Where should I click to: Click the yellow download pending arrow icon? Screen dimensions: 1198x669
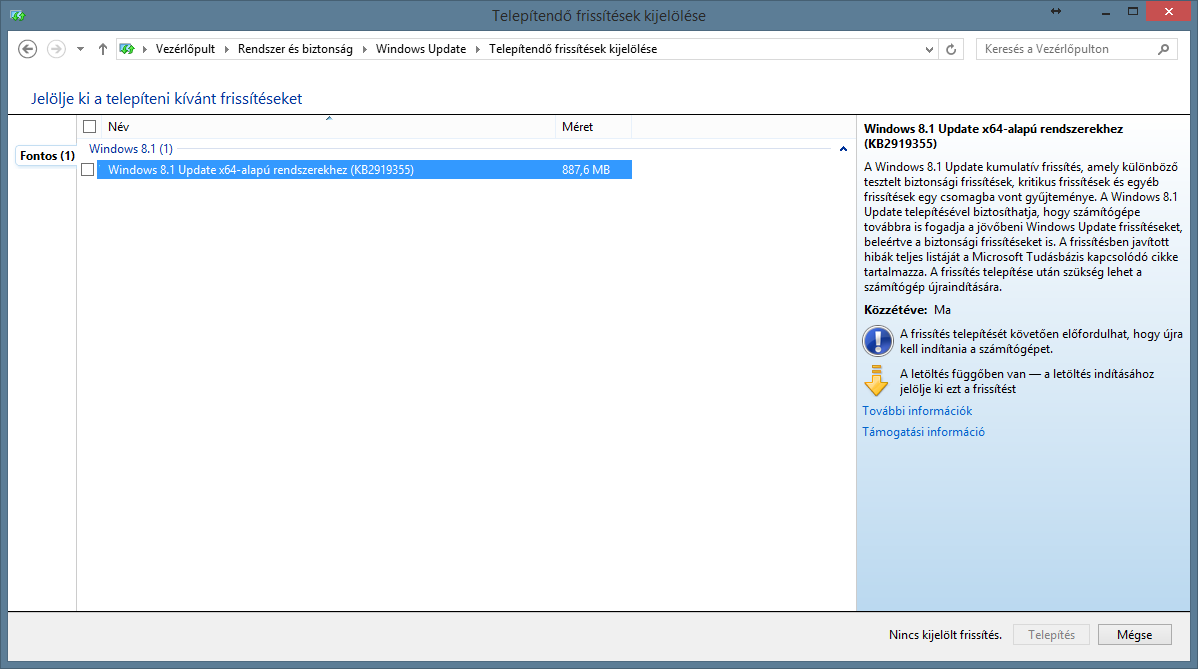tap(876, 380)
